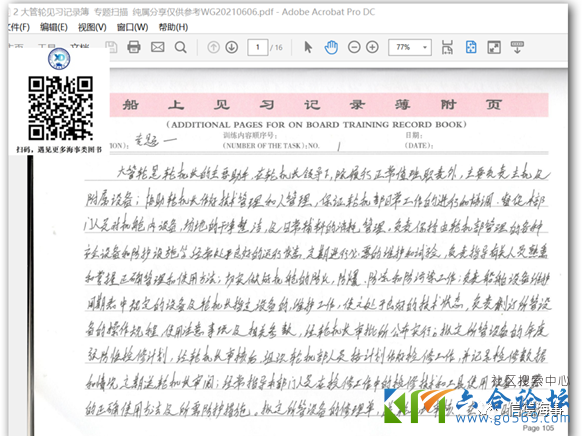Click the QR code image overlay
582x436 pixels.
point(61,108)
